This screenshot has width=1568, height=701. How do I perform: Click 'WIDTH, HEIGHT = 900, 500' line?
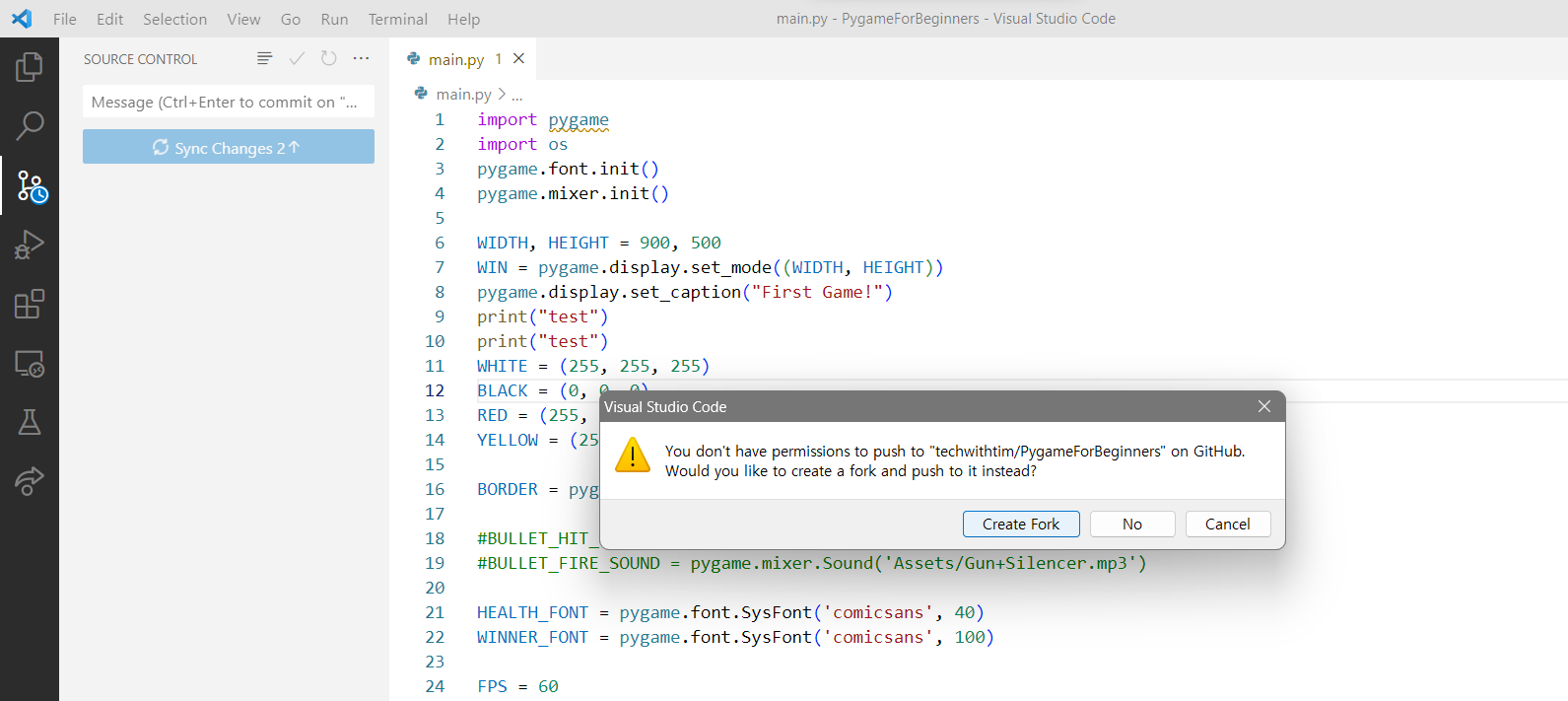click(x=599, y=243)
